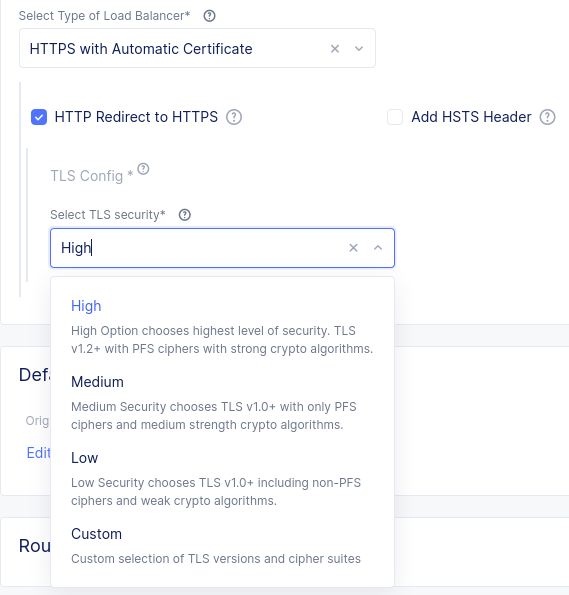The height and width of the screenshot is (595, 569).
Task: Click the partially hidden Edit link
Action: (x=38, y=453)
